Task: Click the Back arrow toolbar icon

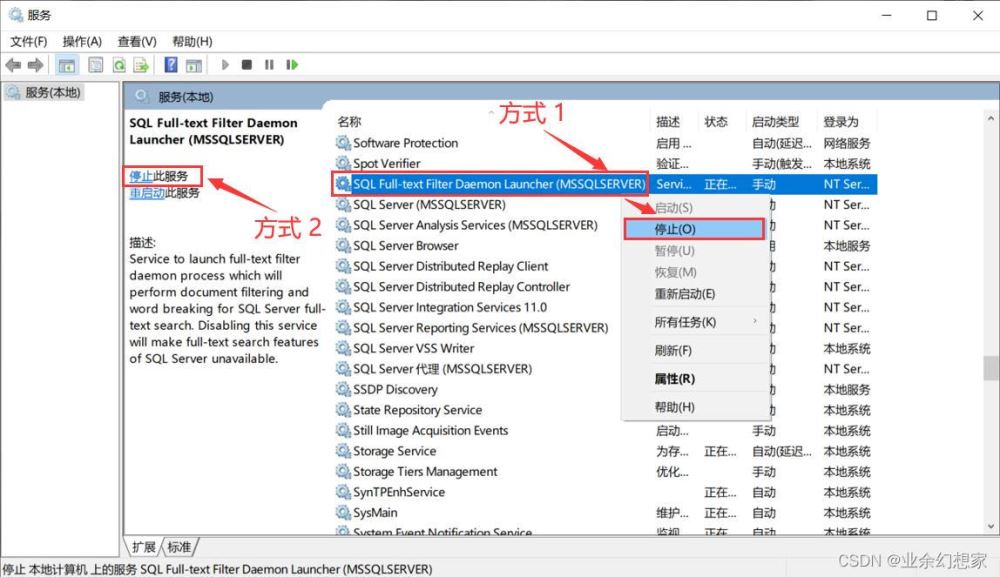Action: tap(13, 65)
